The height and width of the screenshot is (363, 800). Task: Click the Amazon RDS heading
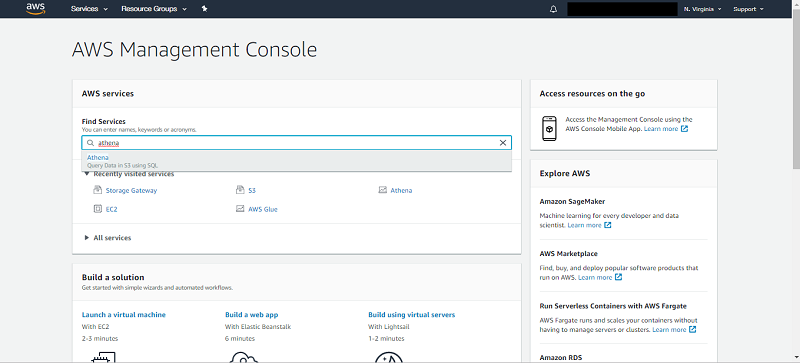coord(561,357)
